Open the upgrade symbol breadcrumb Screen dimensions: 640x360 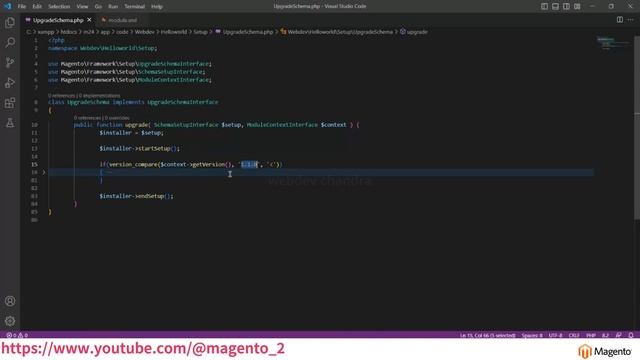click(414, 31)
